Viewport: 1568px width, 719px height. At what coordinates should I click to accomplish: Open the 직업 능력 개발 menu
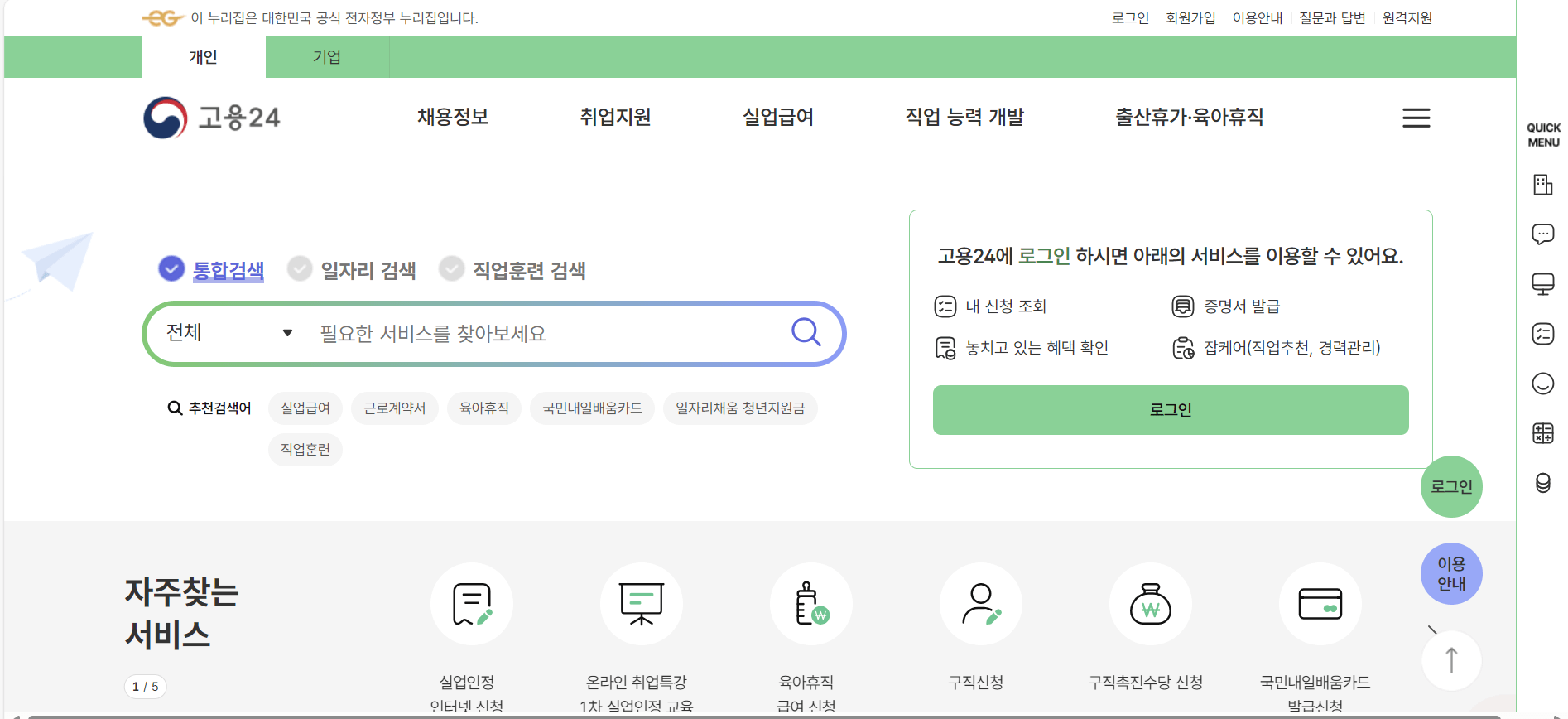pyautogui.click(x=964, y=117)
